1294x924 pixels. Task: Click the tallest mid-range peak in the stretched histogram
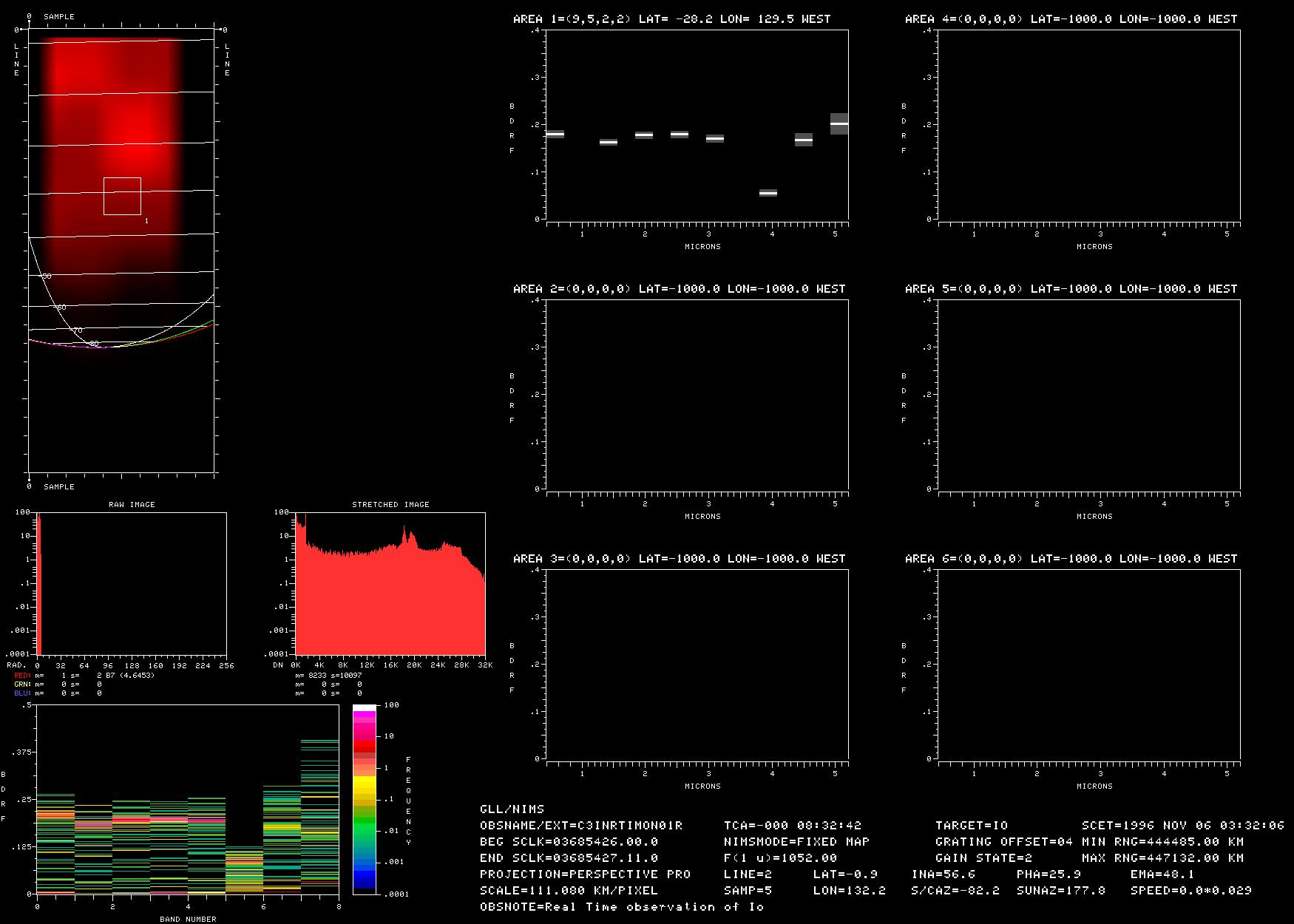click(x=404, y=529)
